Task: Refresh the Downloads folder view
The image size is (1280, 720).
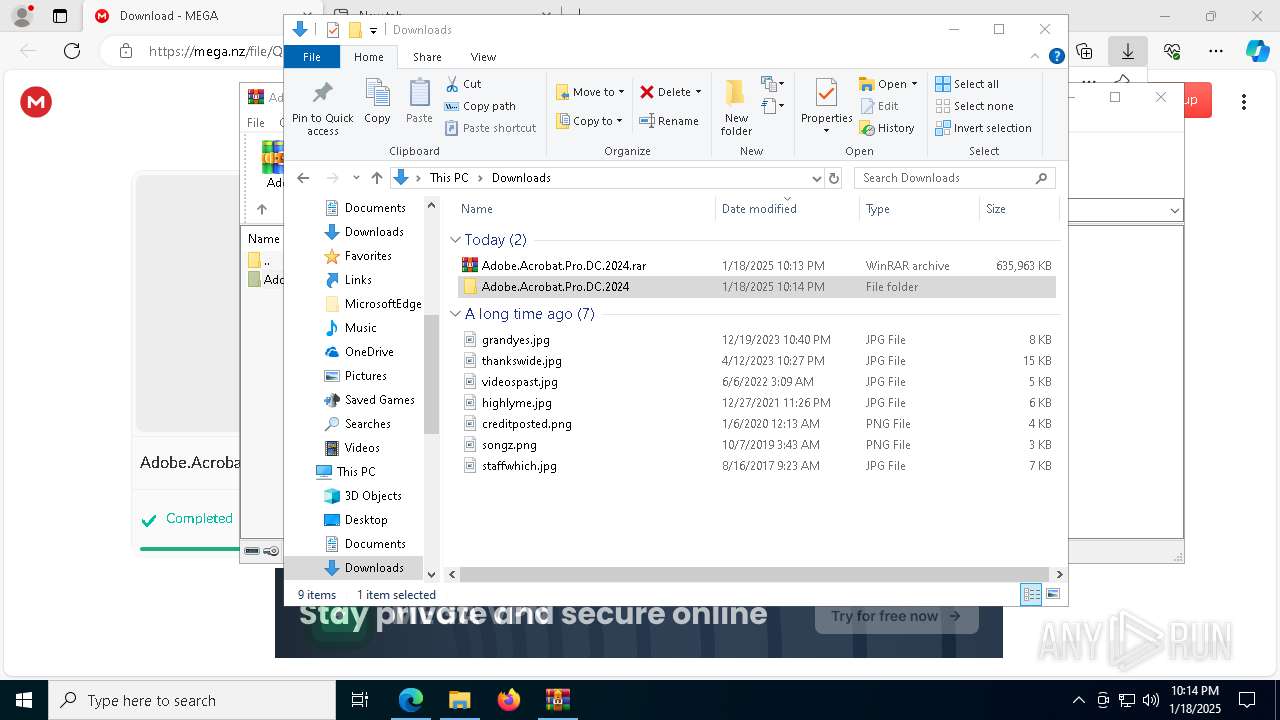Action: coord(834,178)
